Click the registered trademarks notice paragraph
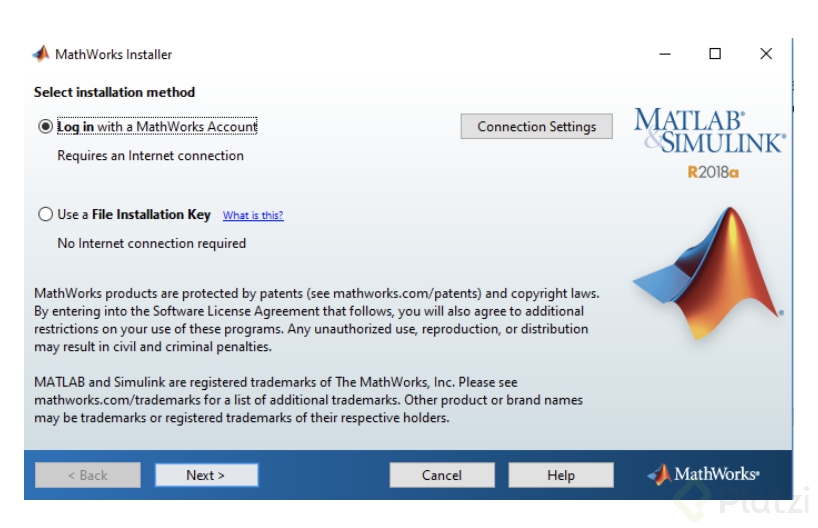 [x=308, y=400]
